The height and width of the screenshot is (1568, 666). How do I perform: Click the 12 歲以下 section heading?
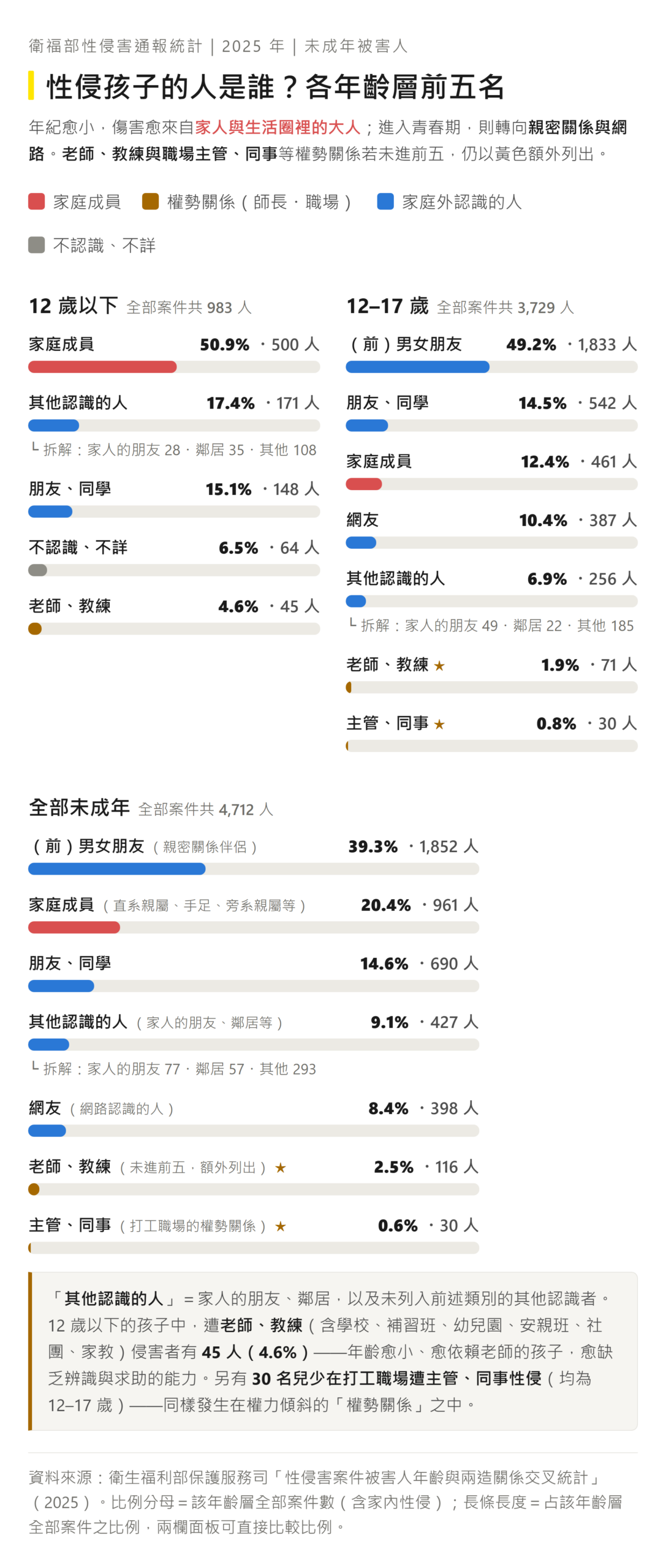tap(74, 305)
